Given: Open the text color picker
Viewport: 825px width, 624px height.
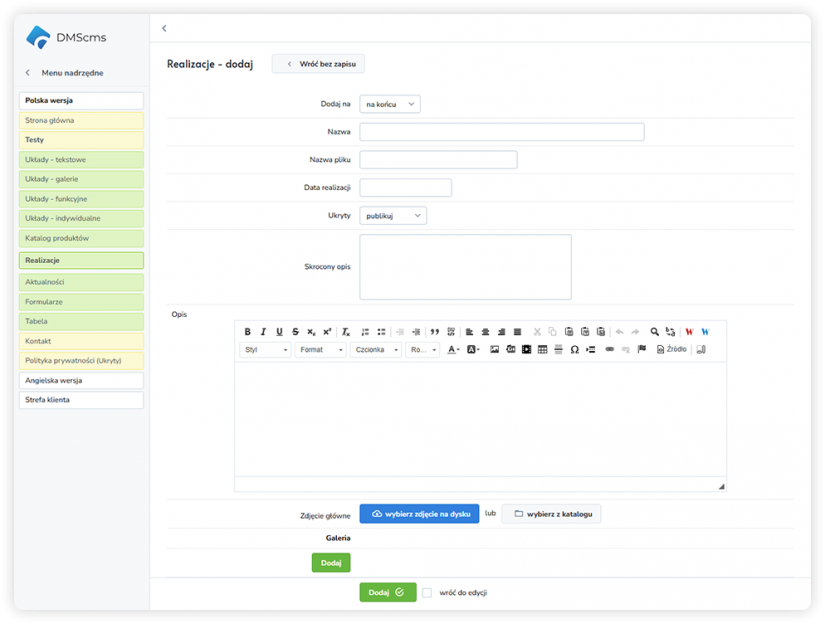Looking at the screenshot, I should click(x=454, y=349).
